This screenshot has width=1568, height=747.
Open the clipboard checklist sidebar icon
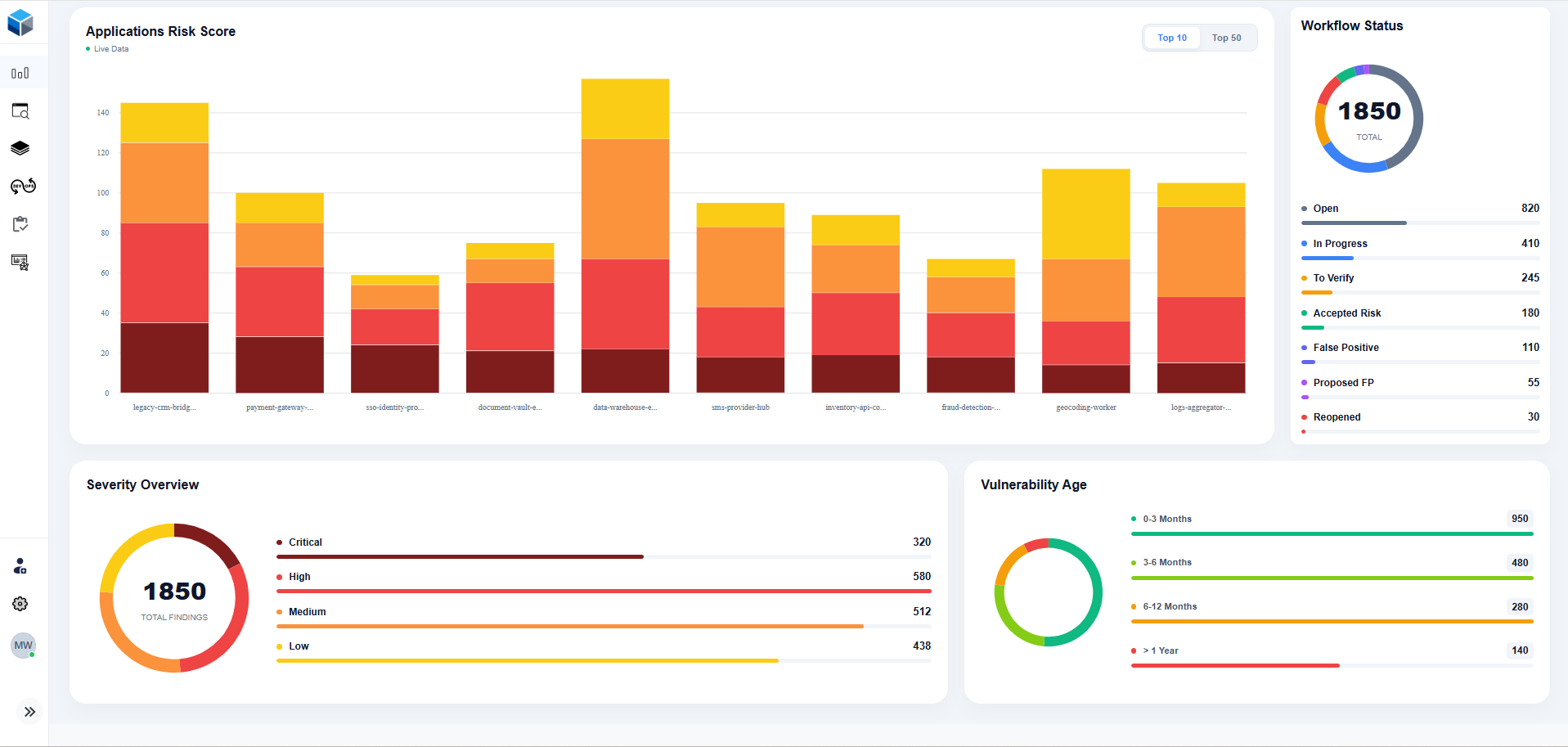[x=20, y=224]
